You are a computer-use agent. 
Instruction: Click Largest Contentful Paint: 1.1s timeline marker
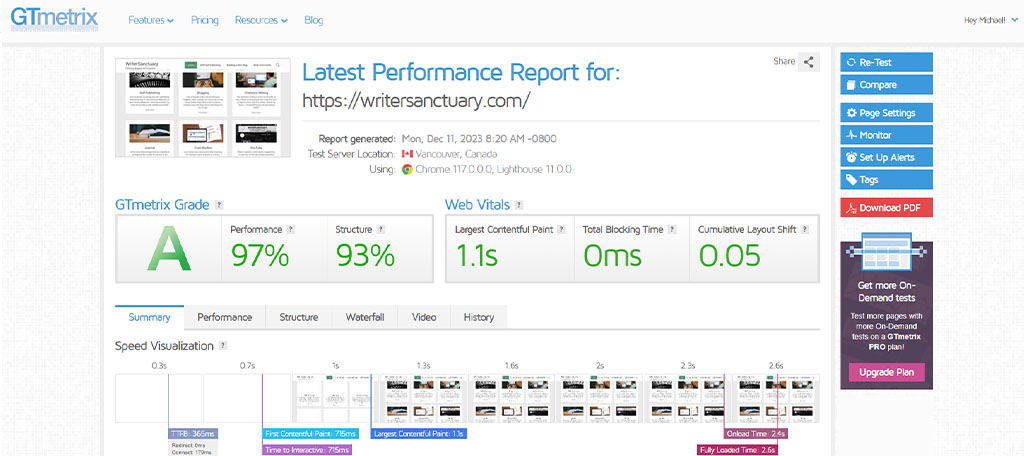tap(419, 434)
